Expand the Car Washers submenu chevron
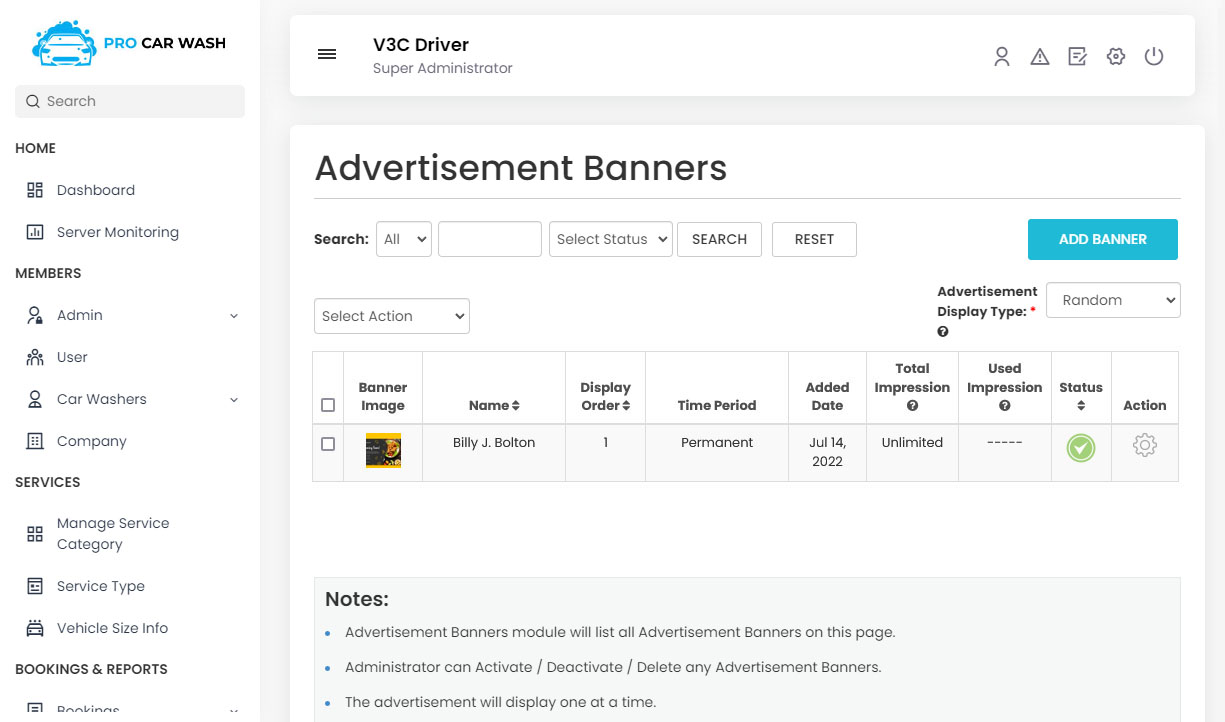 (234, 400)
